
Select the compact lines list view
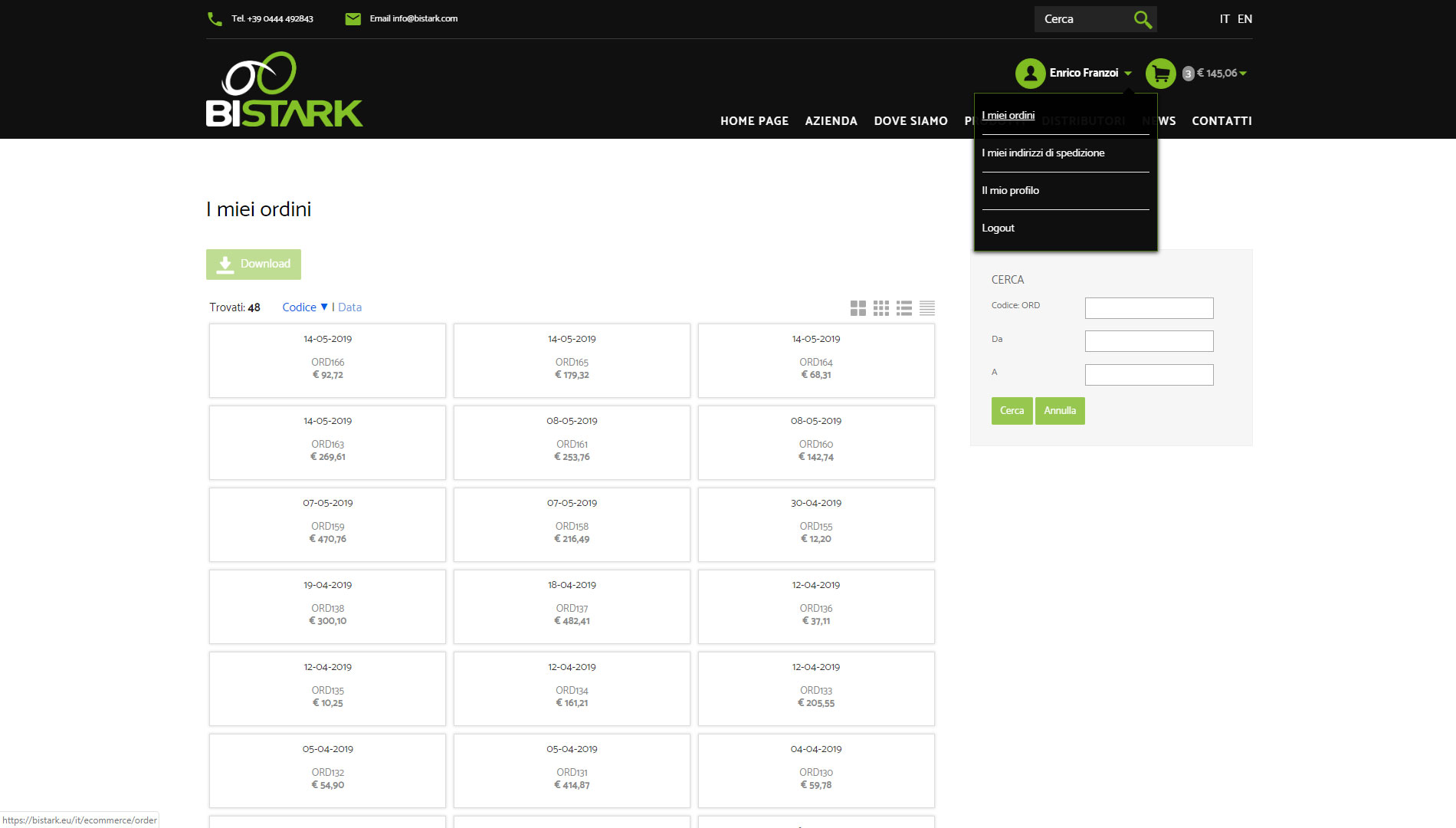[x=927, y=308]
